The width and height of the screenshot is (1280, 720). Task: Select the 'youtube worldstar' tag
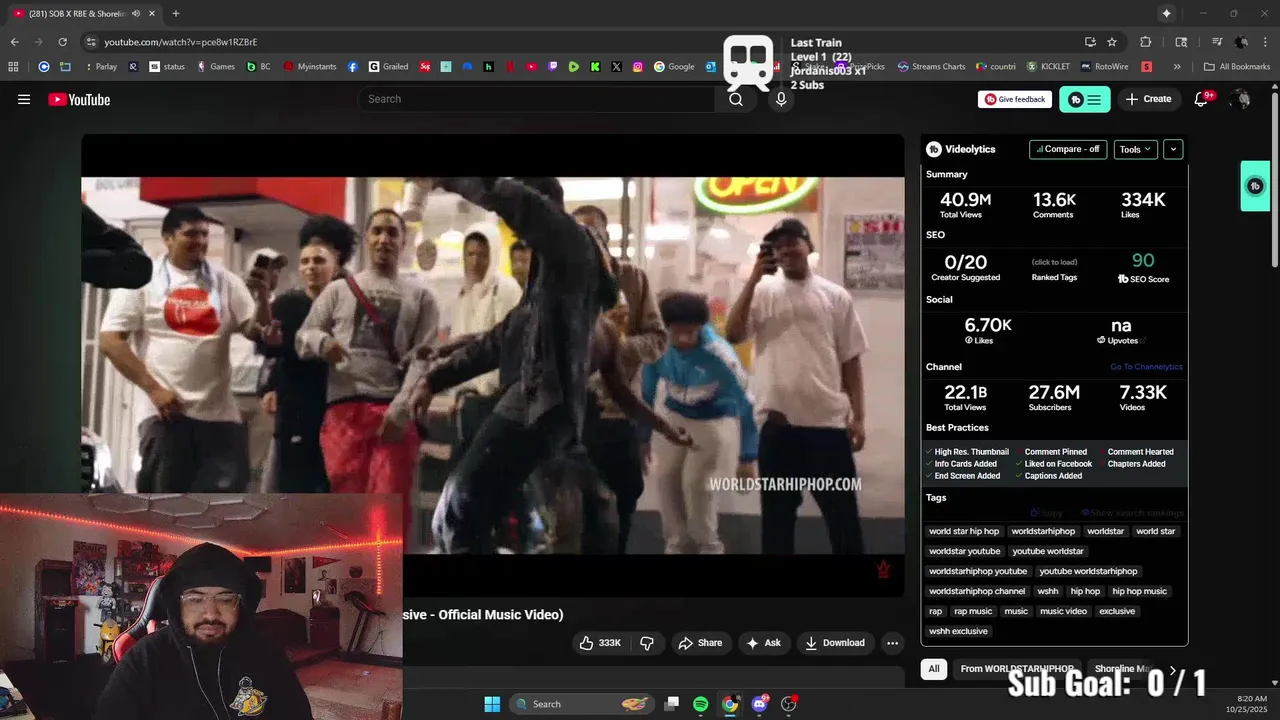point(1048,551)
